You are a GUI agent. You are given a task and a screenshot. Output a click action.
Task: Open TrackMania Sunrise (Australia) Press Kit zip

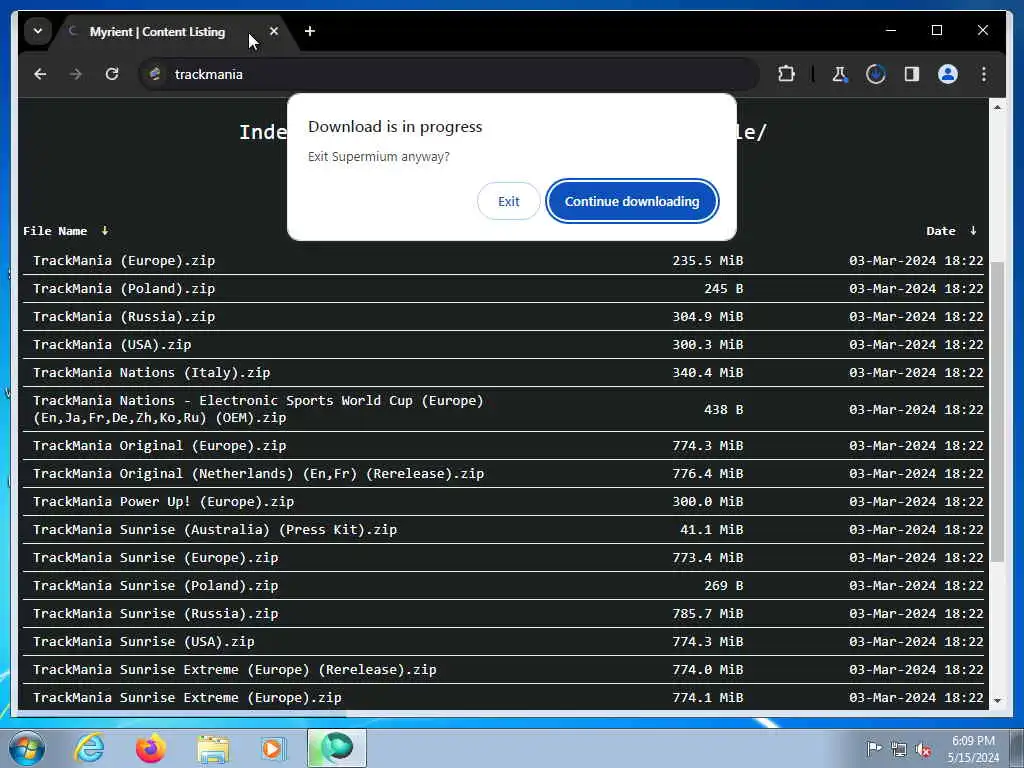tap(215, 530)
